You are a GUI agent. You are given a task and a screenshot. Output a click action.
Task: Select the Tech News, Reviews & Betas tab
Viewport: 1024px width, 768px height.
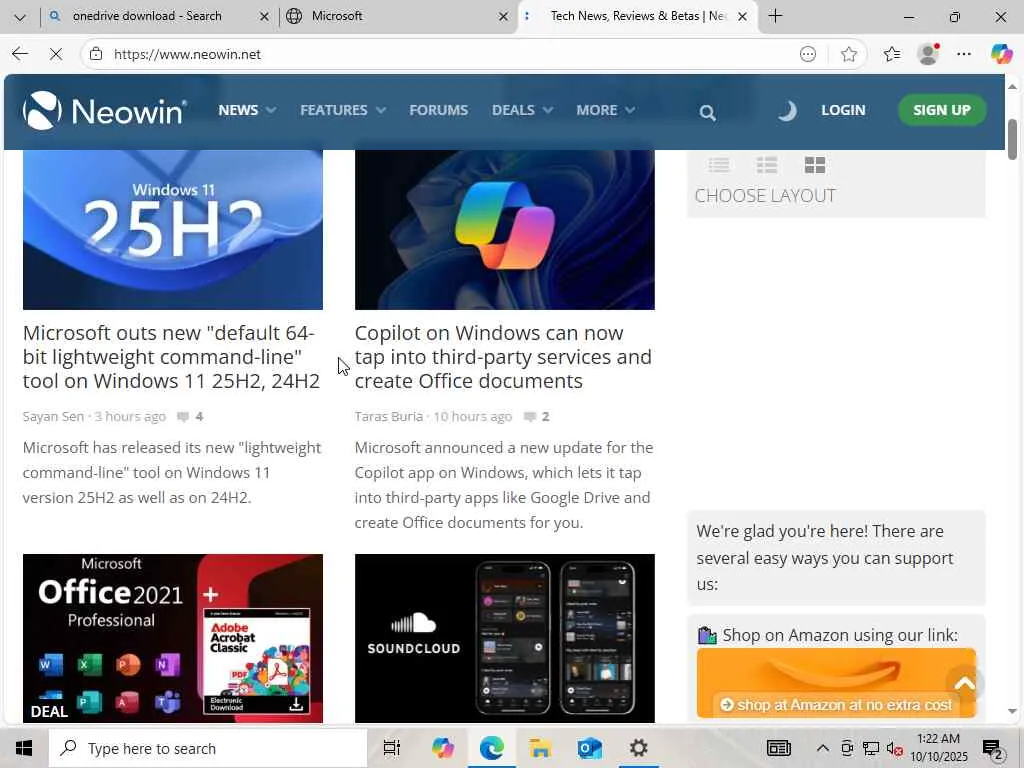click(x=638, y=16)
